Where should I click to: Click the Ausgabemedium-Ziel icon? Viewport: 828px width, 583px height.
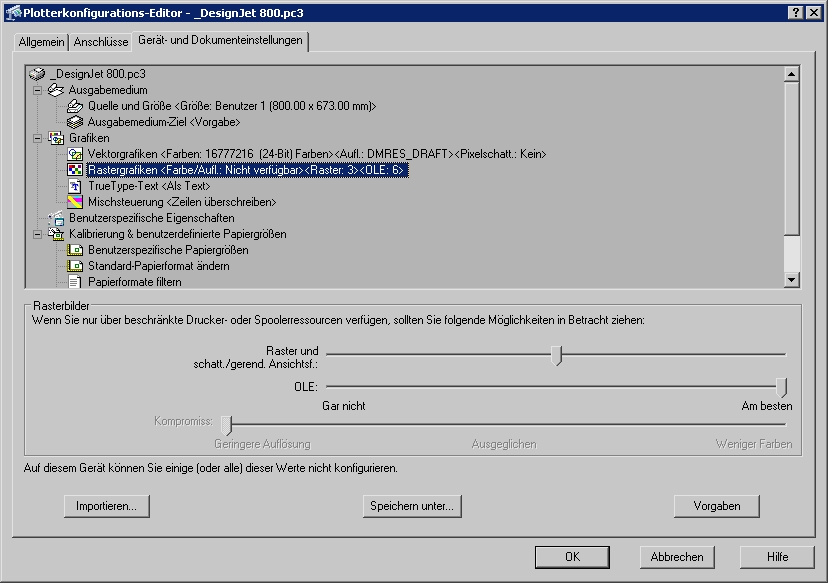tap(75, 122)
